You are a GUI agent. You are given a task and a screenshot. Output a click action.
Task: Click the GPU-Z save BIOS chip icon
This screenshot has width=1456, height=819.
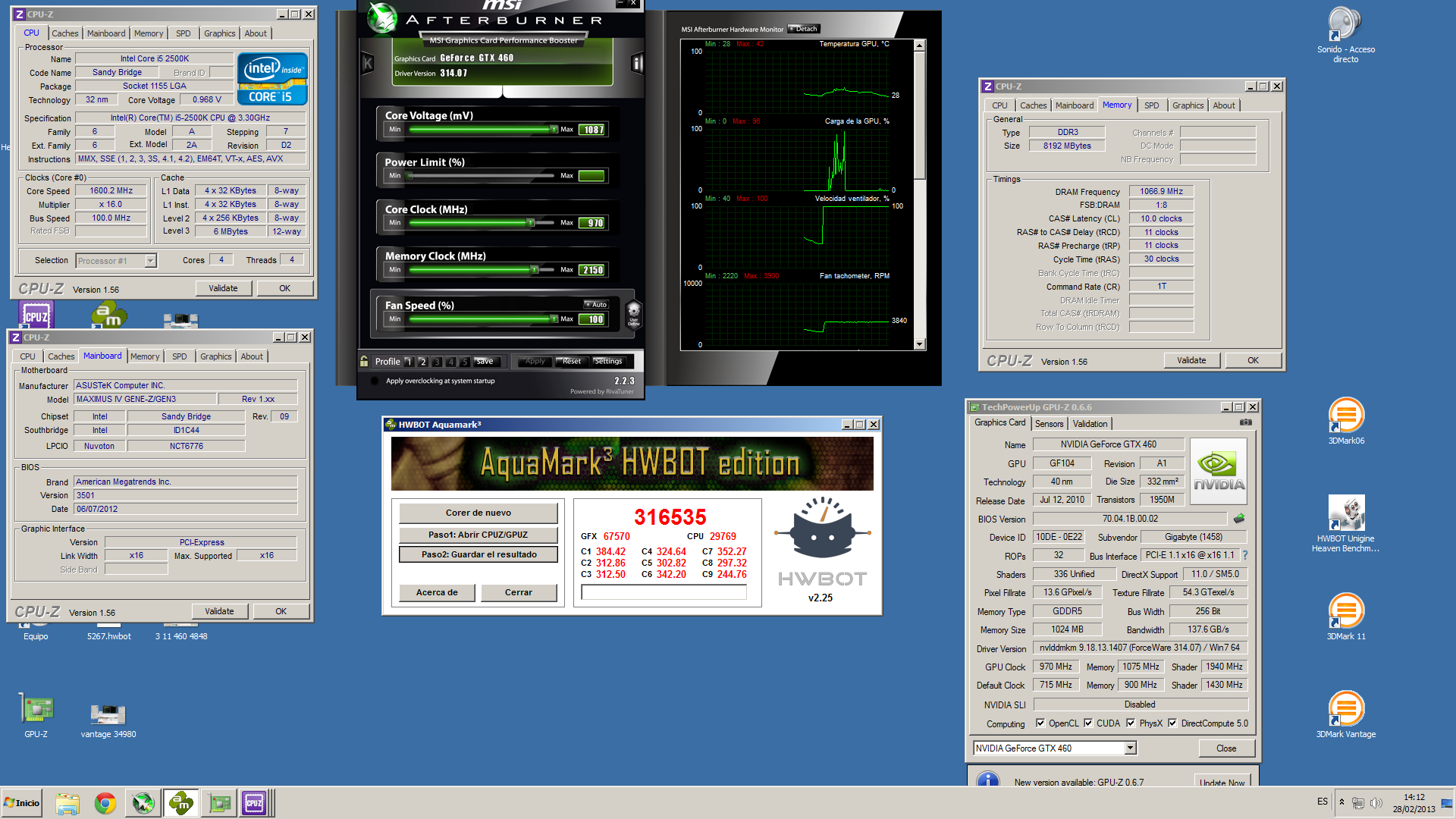1239,519
